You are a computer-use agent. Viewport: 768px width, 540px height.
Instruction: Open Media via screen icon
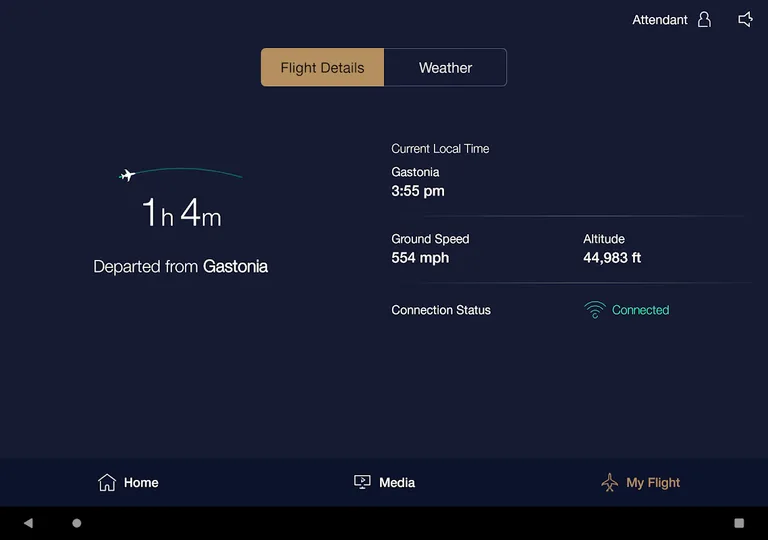362,482
